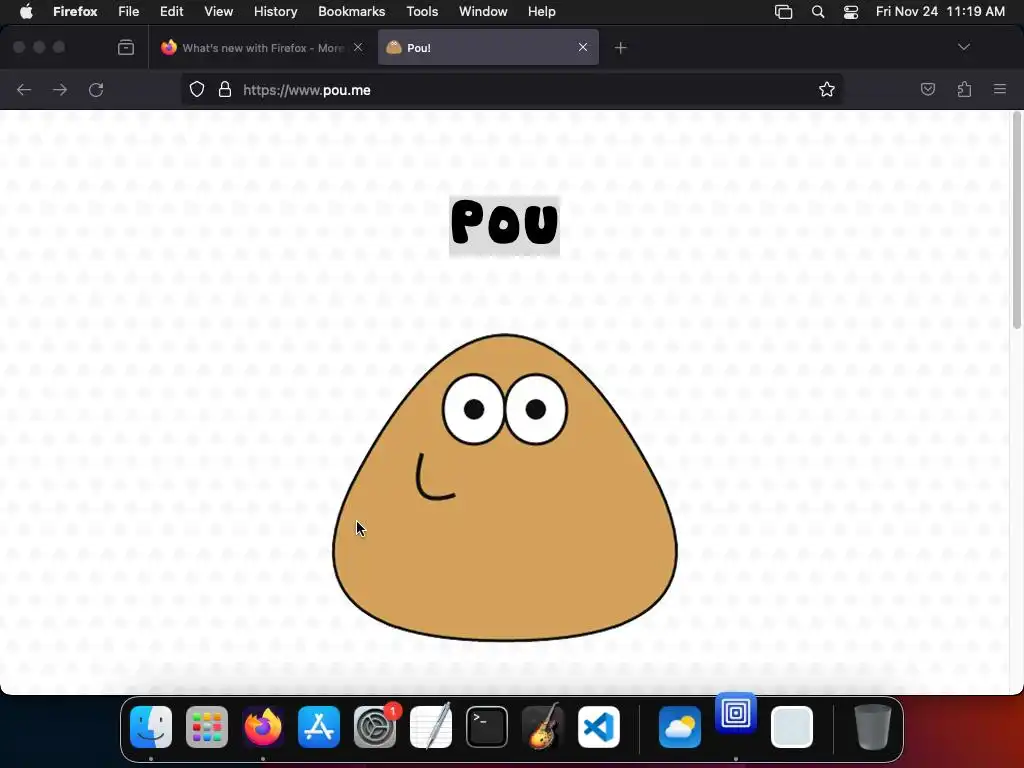The image size is (1024, 768).
Task: Open Finder from the Dock
Action: 151,726
